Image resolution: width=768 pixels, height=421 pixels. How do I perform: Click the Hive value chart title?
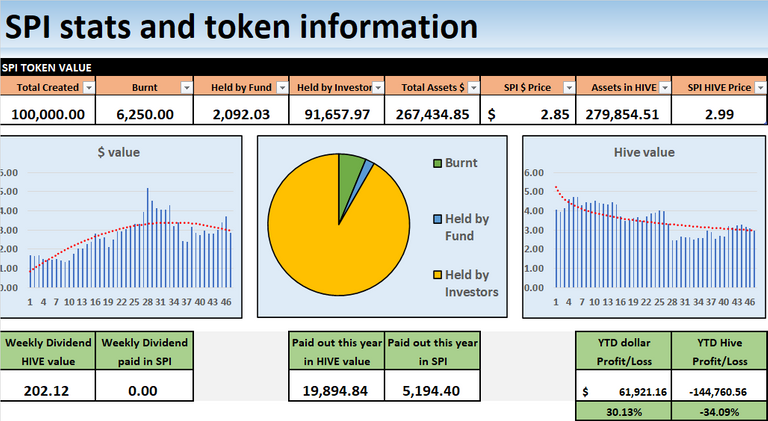click(644, 152)
